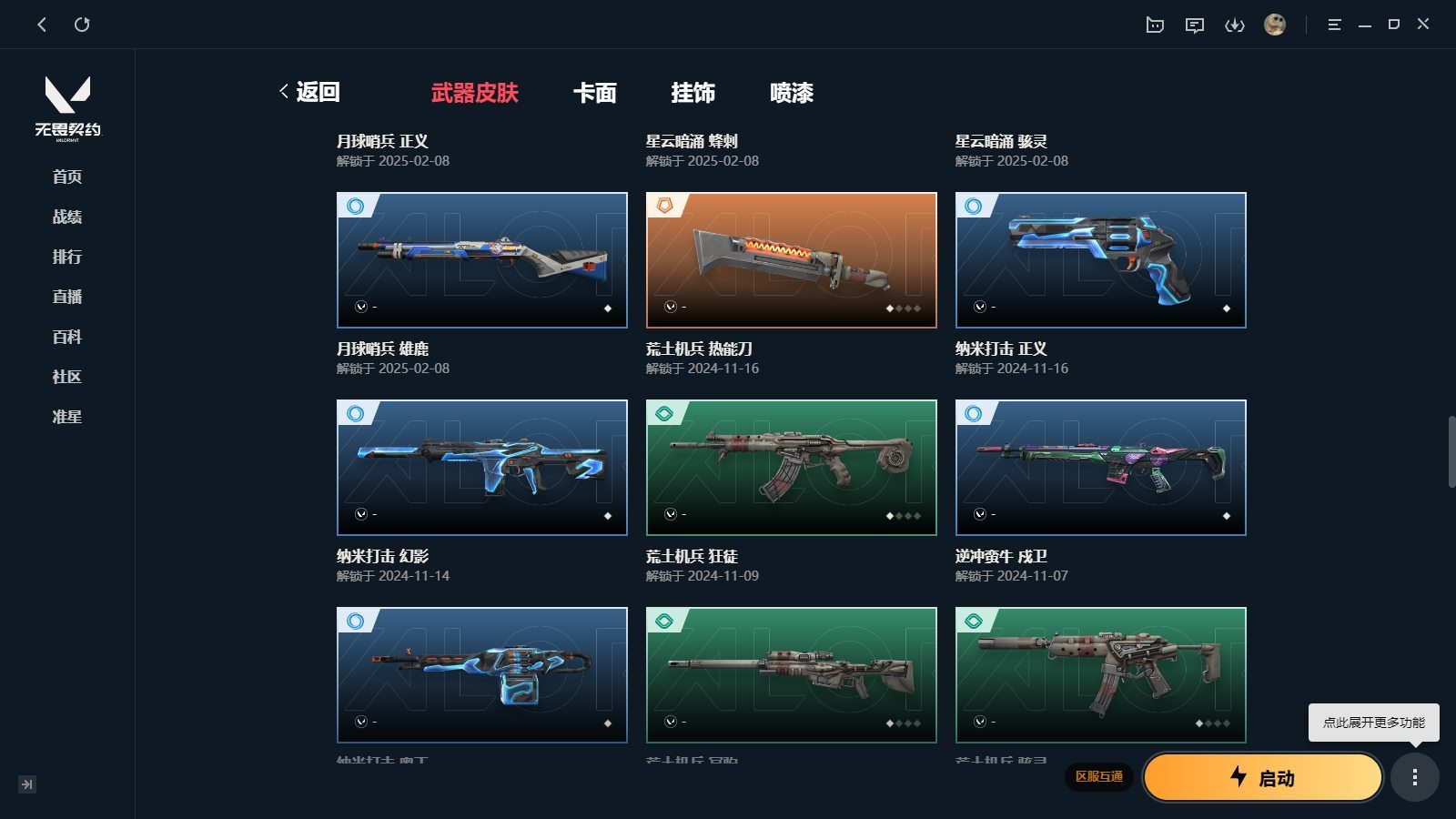
Task: Go back using the 返回 chevron
Action: coord(309,92)
